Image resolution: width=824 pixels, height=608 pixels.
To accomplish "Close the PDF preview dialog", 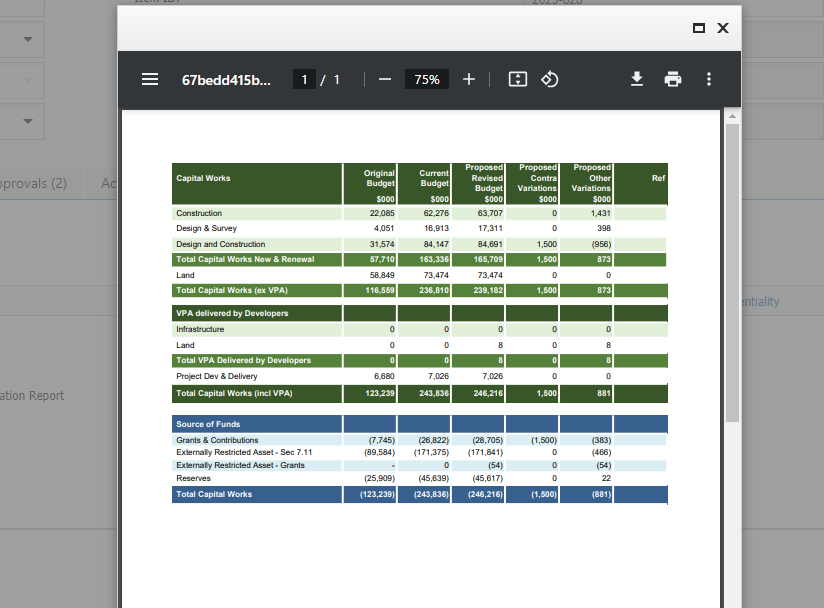I will pyautogui.click(x=723, y=28).
